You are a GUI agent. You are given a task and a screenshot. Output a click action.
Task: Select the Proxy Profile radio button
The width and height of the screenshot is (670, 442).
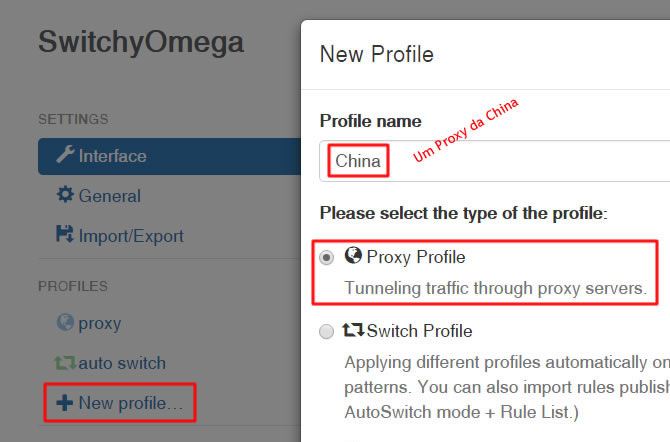pos(326,258)
